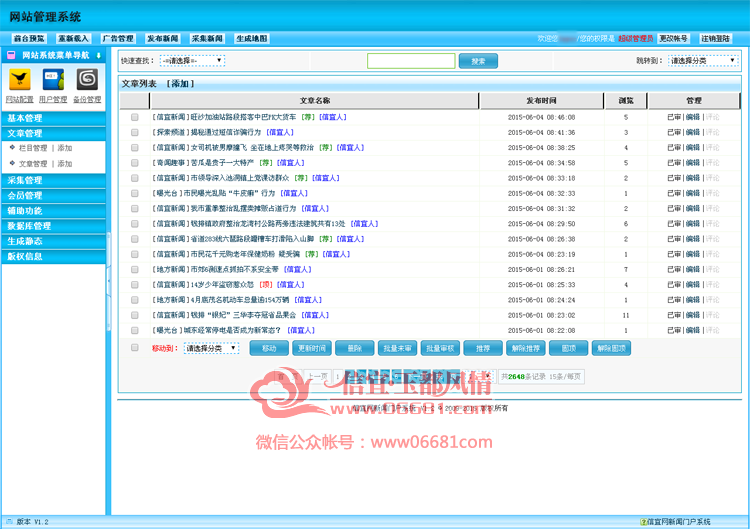Open 广告管理 from top menu
This screenshot has width=750, height=529.
[x=118, y=39]
